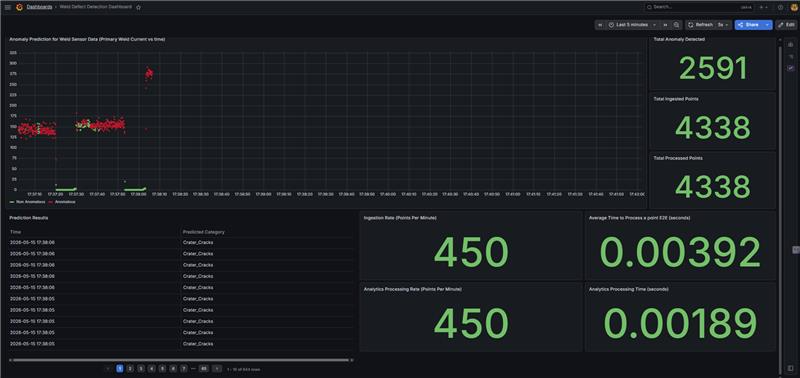Sort by the Time column header
The image size is (800, 378).
pos(15,232)
